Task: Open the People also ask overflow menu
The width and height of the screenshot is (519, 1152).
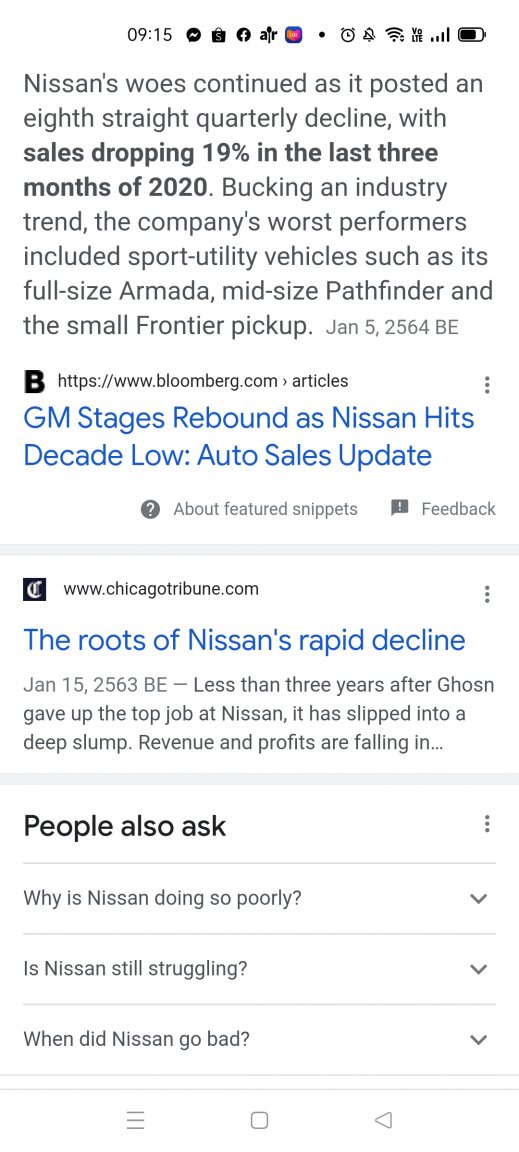Action: pyautogui.click(x=486, y=824)
